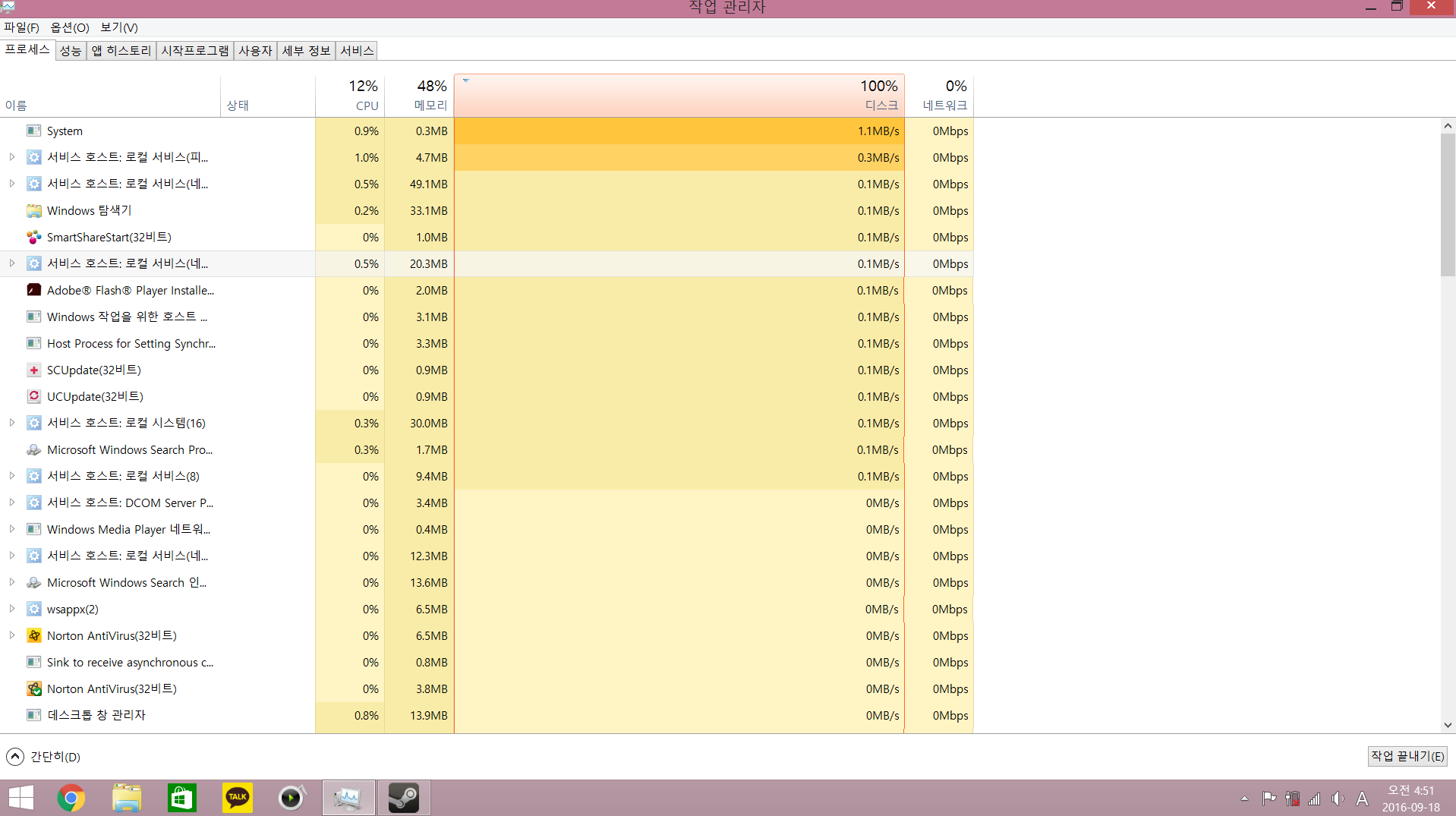
Task: Expand the 서비스 호스트: 로컬 시스템(16) group
Action: point(12,423)
